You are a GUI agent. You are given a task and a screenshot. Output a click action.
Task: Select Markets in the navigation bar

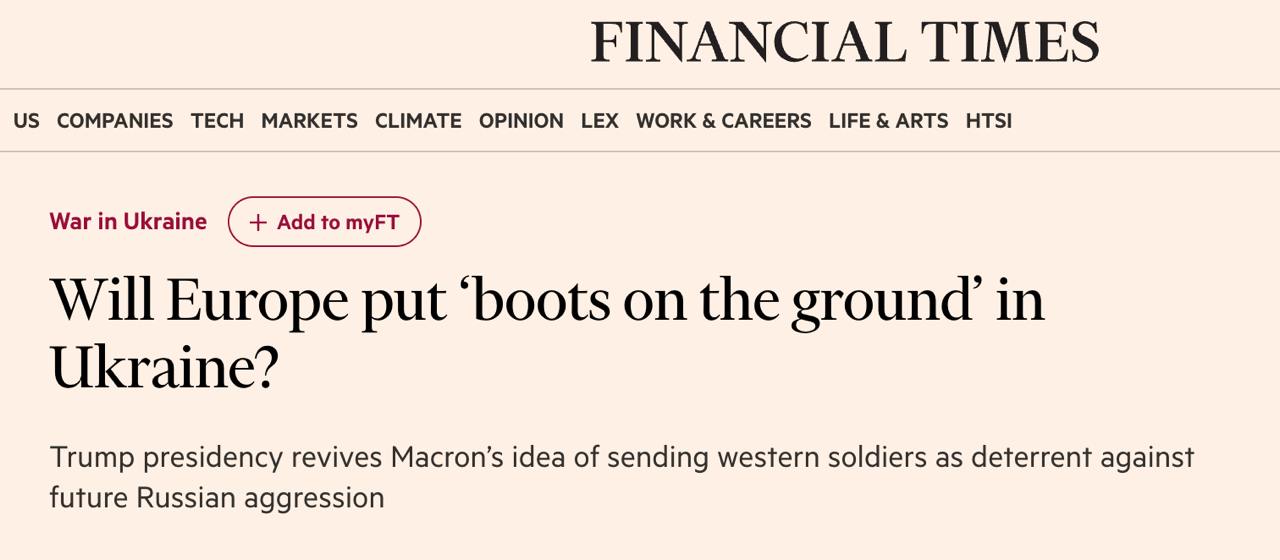[309, 121]
